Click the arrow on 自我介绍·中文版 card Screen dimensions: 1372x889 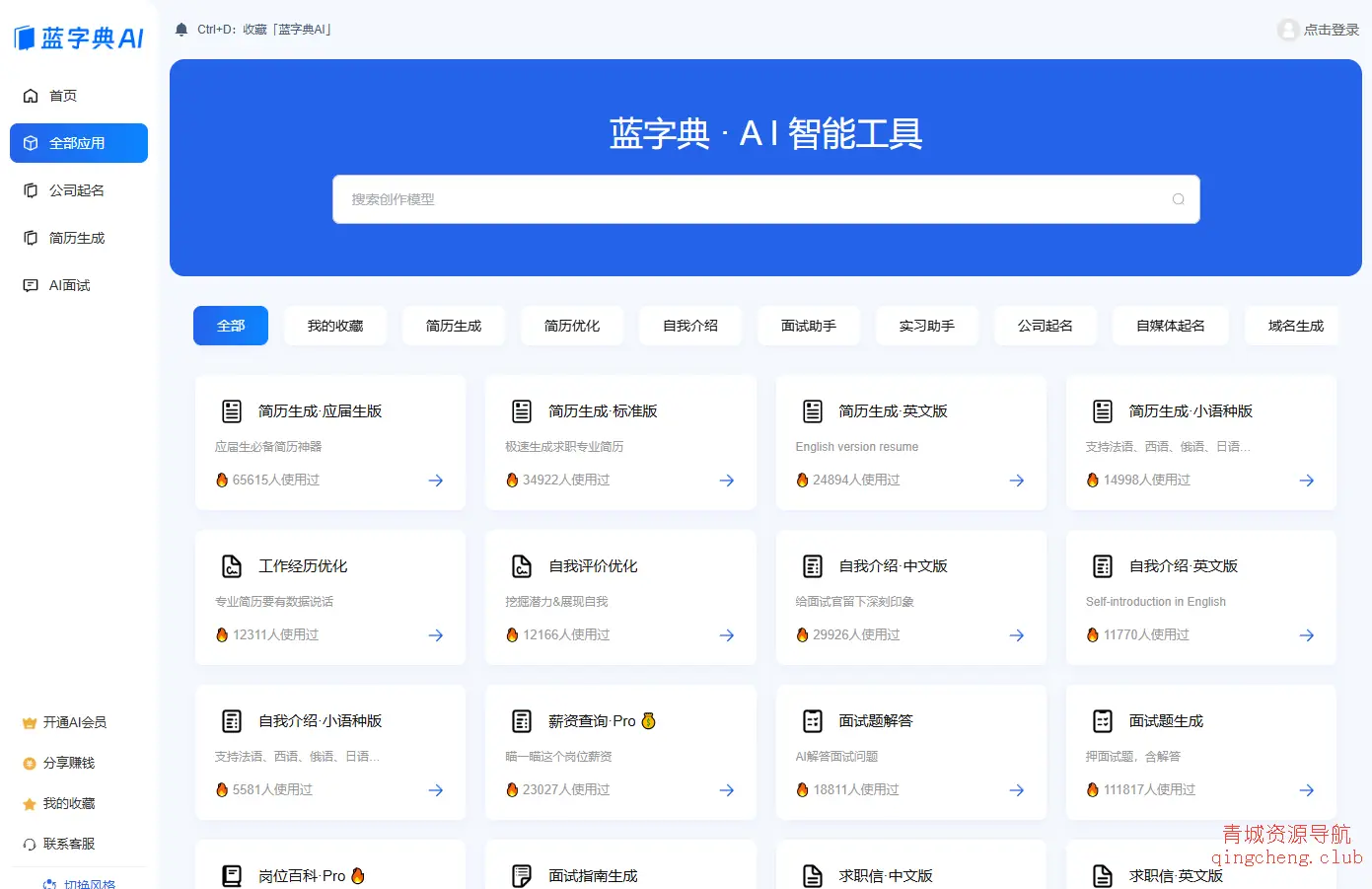[x=1016, y=635]
